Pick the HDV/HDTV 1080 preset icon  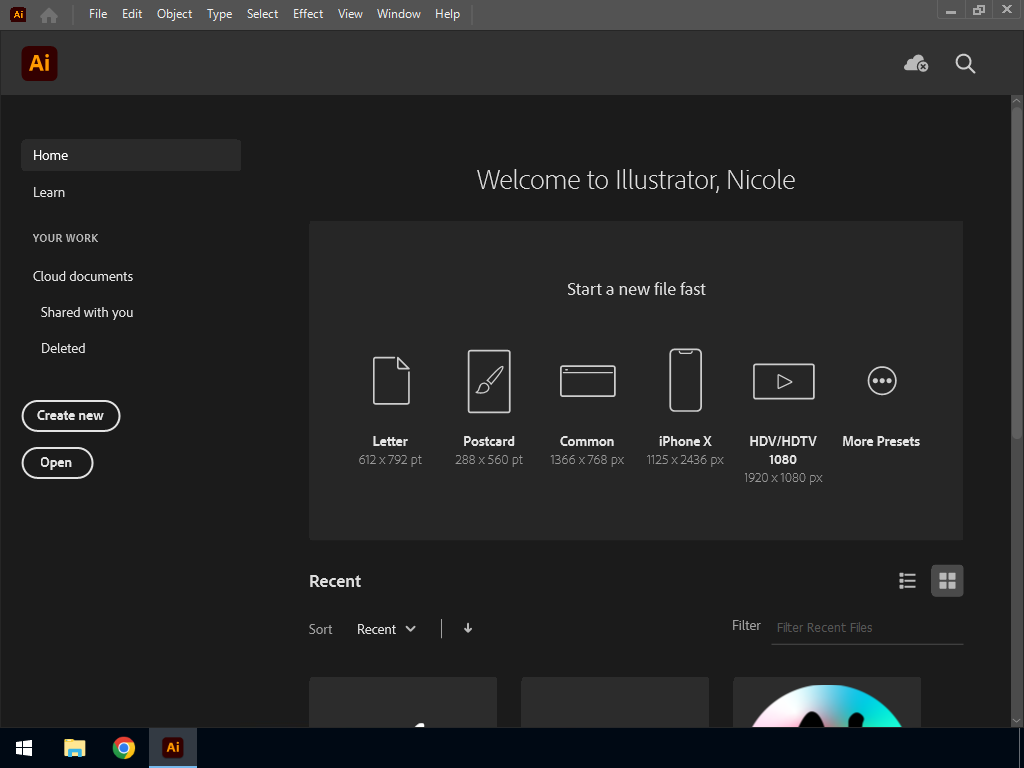(784, 381)
